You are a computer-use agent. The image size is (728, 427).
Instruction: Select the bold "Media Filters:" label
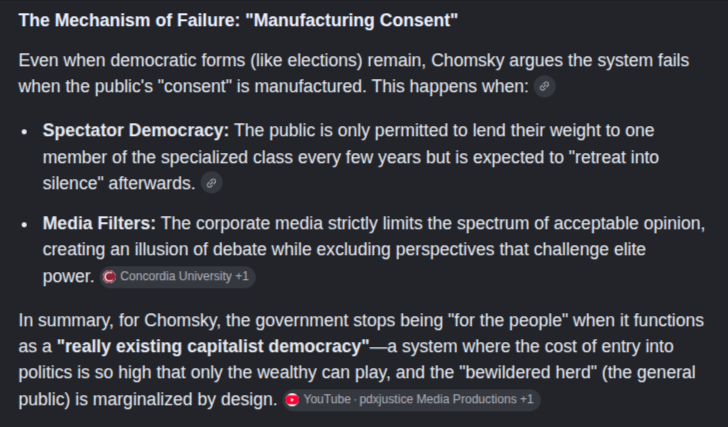click(x=99, y=223)
